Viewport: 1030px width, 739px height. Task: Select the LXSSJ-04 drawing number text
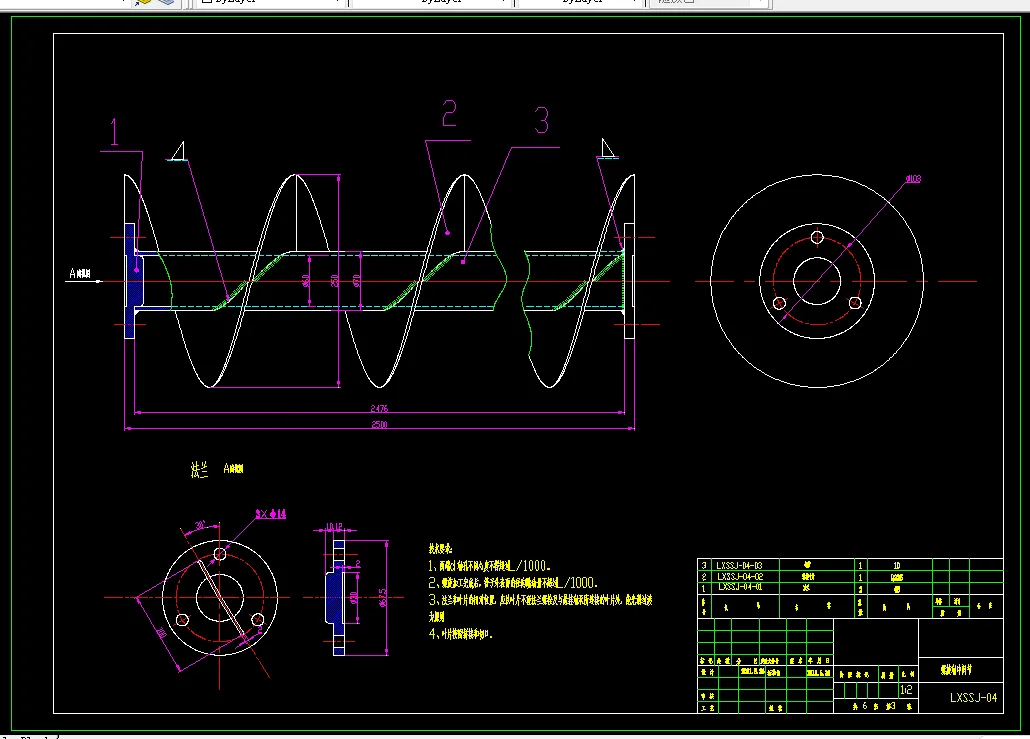click(x=974, y=697)
